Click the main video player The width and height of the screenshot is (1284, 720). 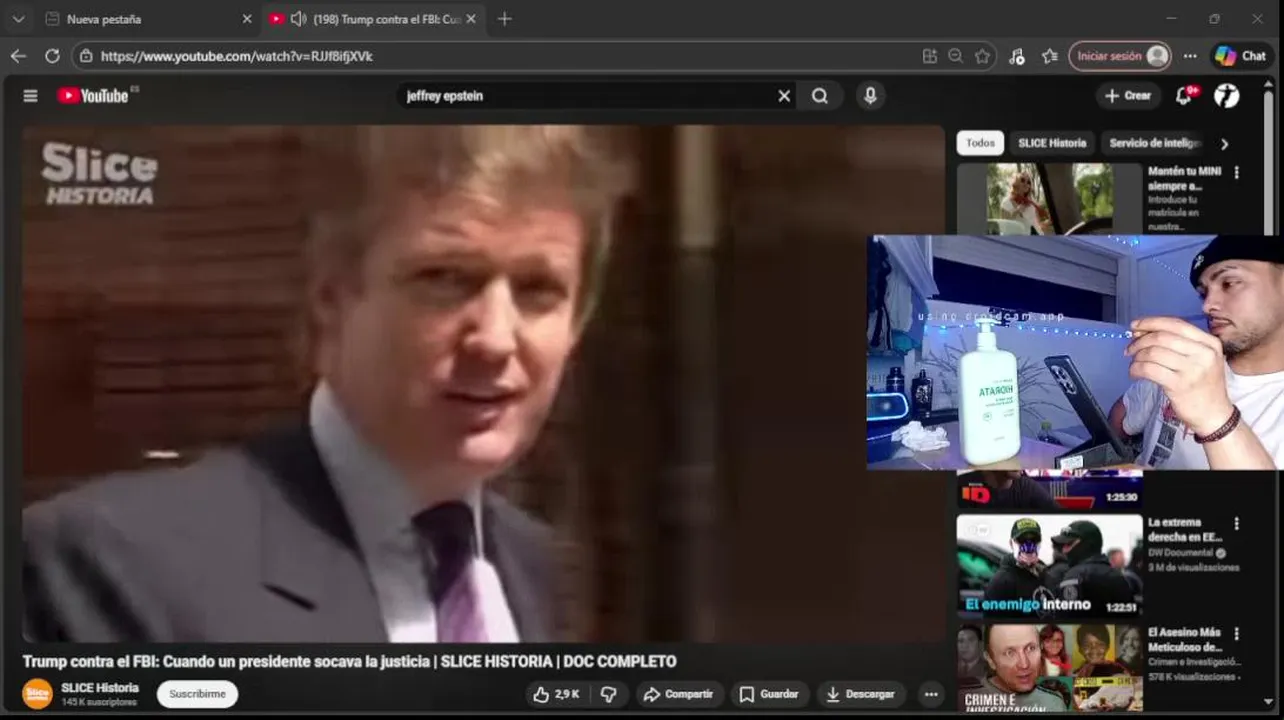tap(483, 384)
